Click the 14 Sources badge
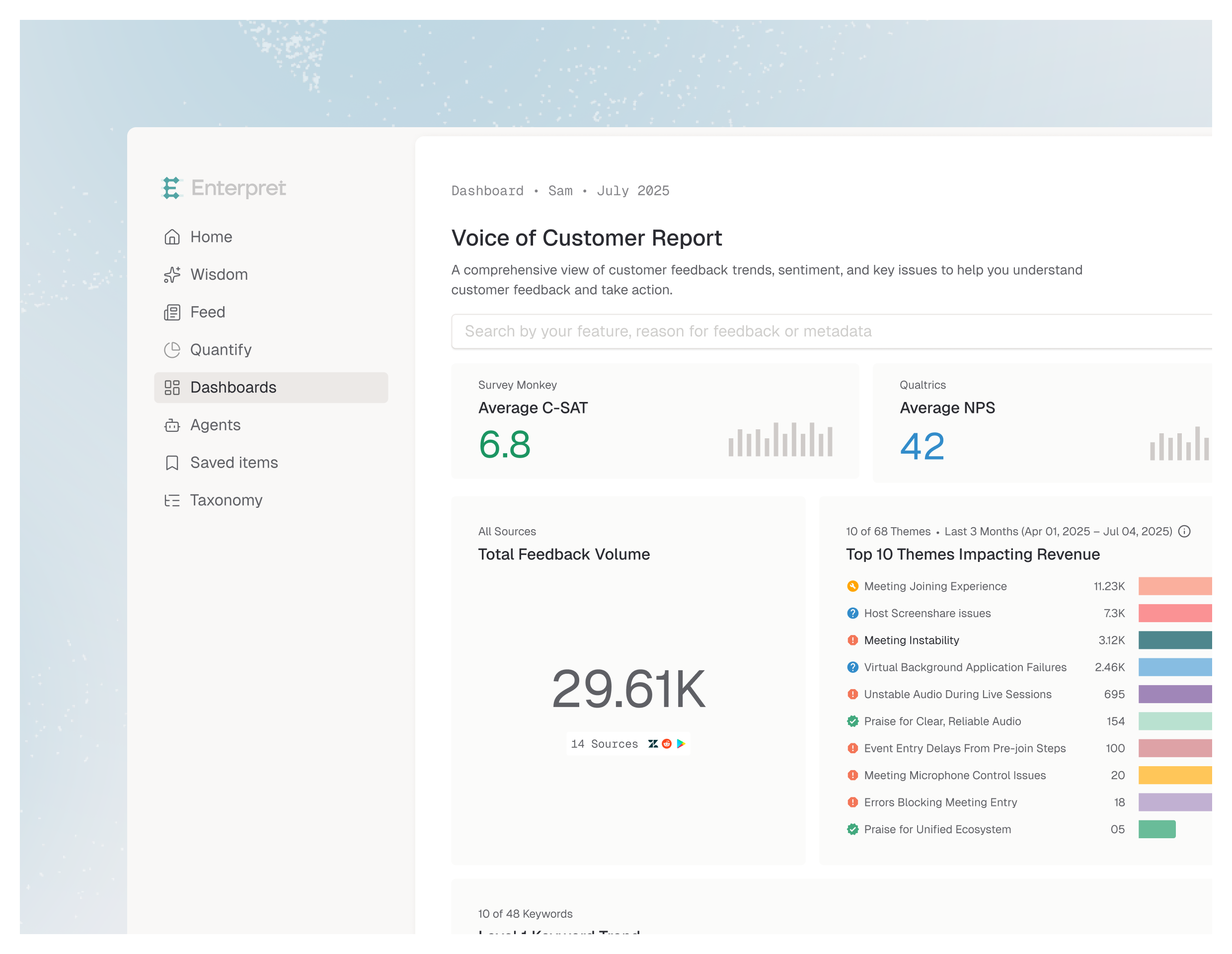The height and width of the screenshot is (954, 1232). point(627,743)
